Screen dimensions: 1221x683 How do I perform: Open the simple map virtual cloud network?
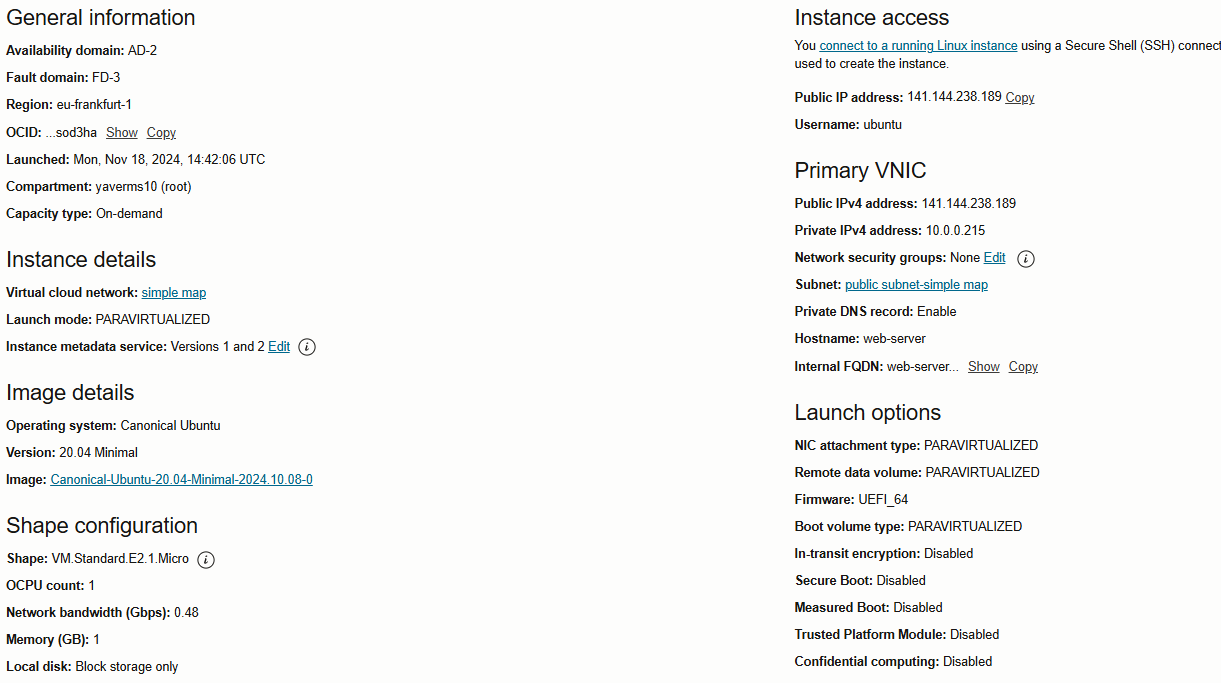click(173, 292)
